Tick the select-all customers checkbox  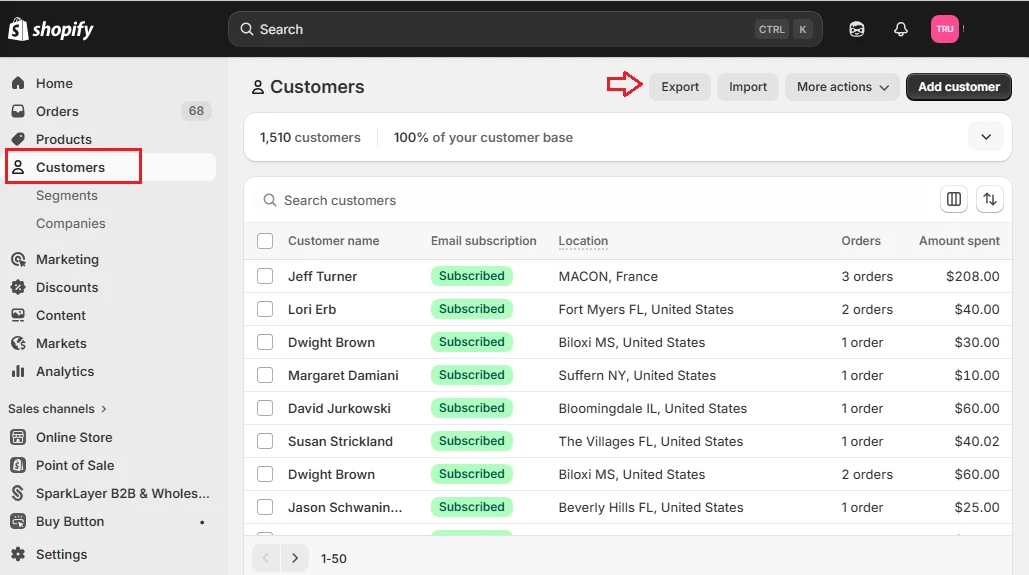(x=265, y=241)
